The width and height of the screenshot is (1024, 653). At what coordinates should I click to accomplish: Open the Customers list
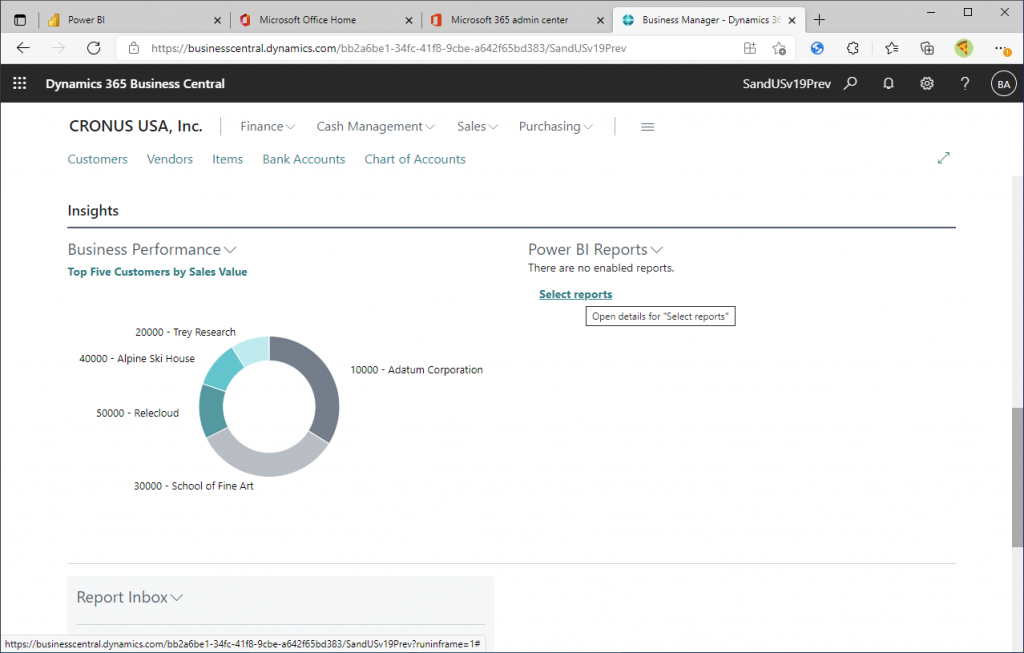98,159
